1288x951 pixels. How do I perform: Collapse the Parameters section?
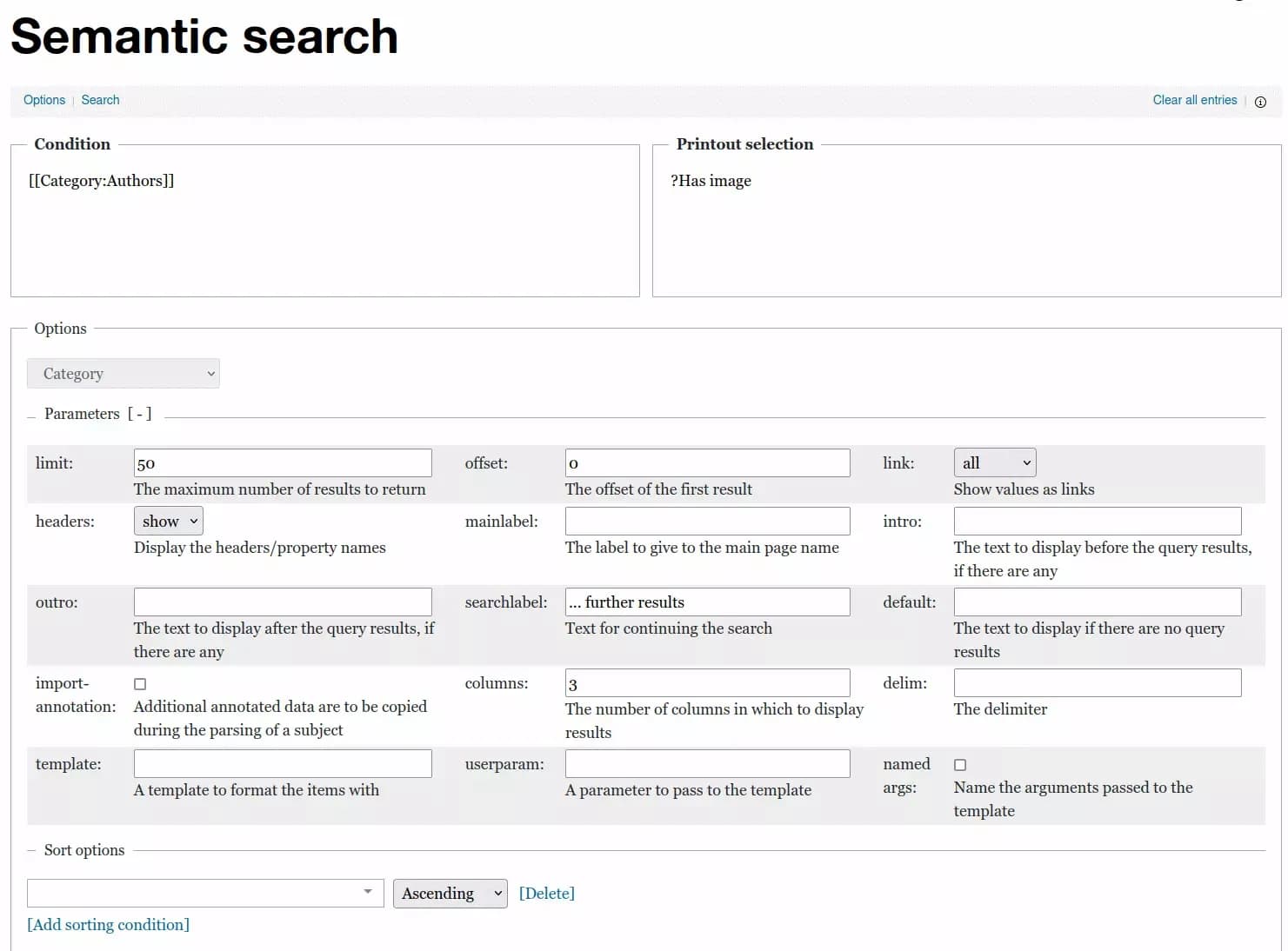141,414
